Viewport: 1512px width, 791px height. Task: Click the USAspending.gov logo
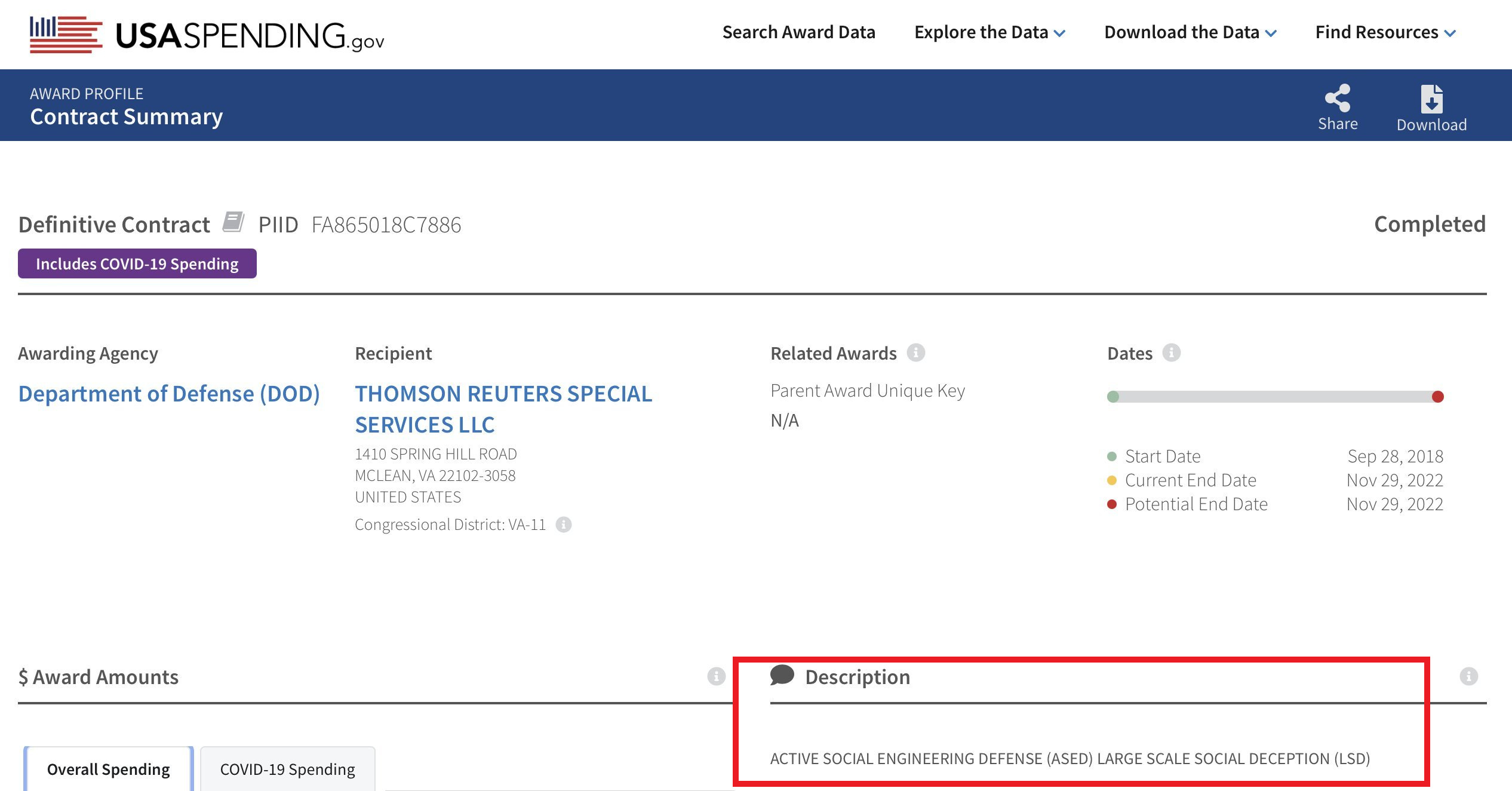207,35
